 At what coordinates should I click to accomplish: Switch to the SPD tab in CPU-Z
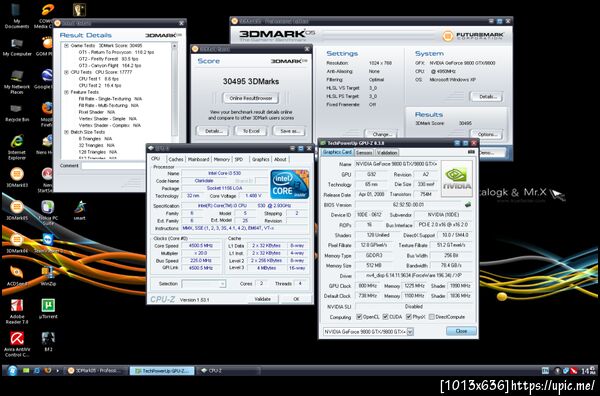point(239,159)
